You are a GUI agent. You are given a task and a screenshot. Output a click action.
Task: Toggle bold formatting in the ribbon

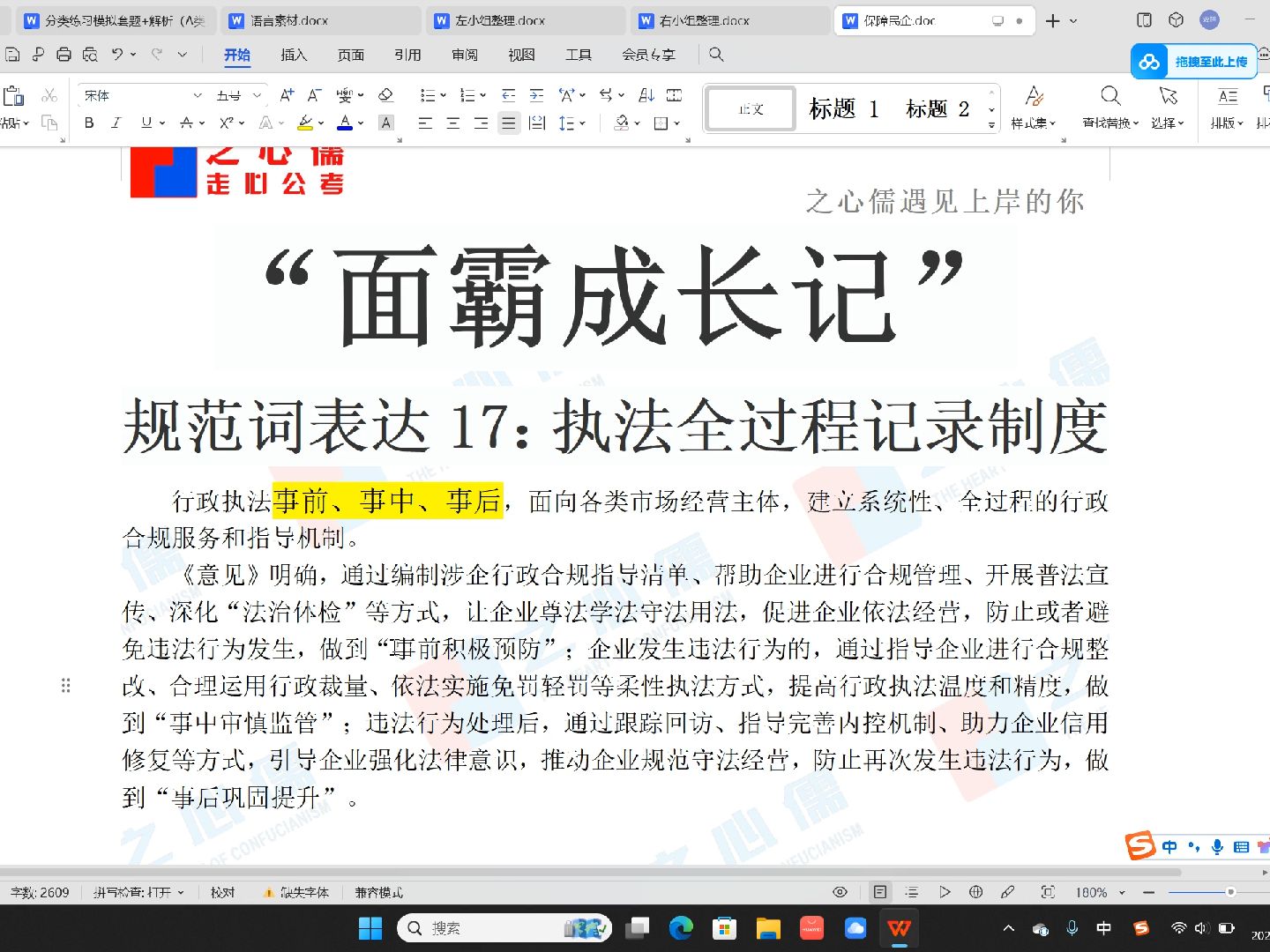[88, 123]
